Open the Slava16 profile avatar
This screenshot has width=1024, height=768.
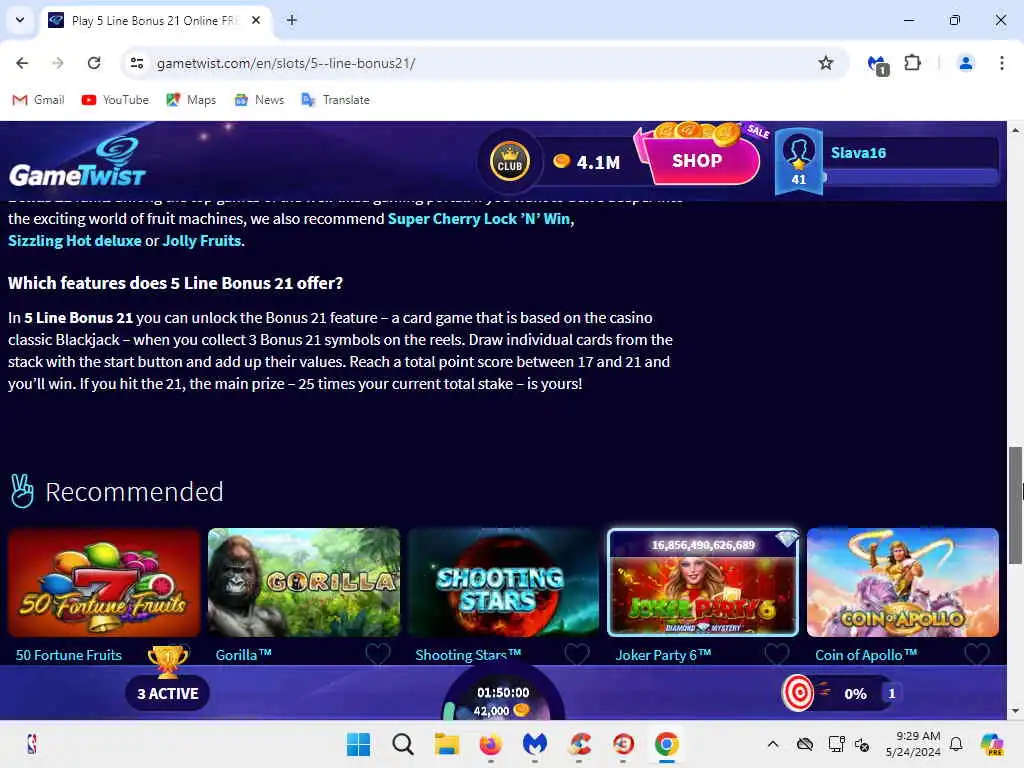(799, 161)
